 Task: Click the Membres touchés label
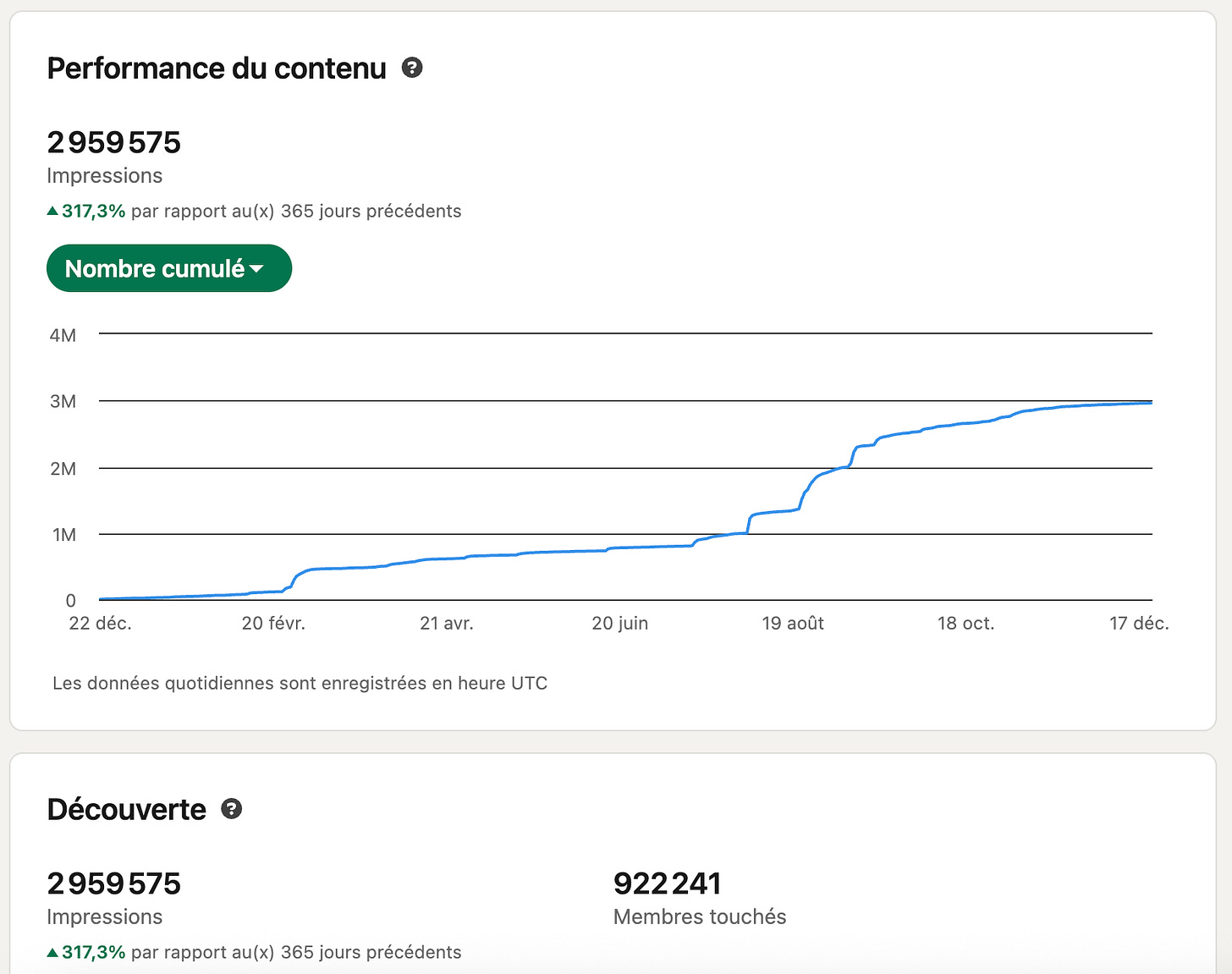700,916
